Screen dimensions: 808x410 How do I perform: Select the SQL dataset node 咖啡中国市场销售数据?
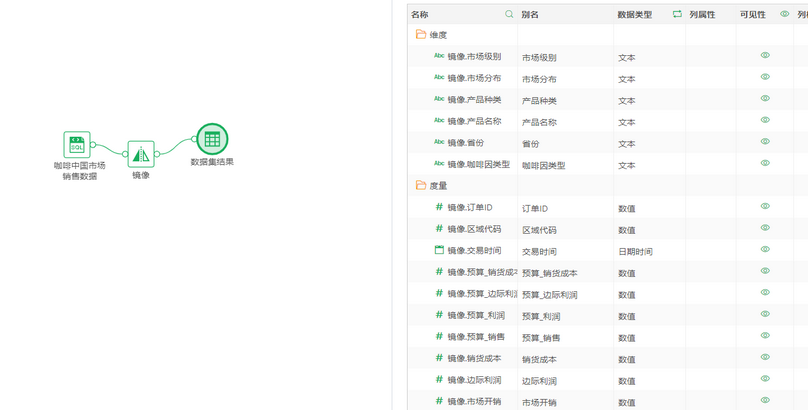click(77, 144)
